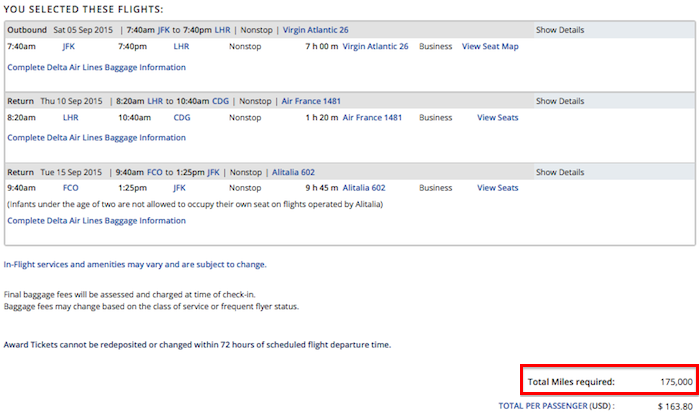Open View Seats for Air France 1481

click(x=497, y=117)
